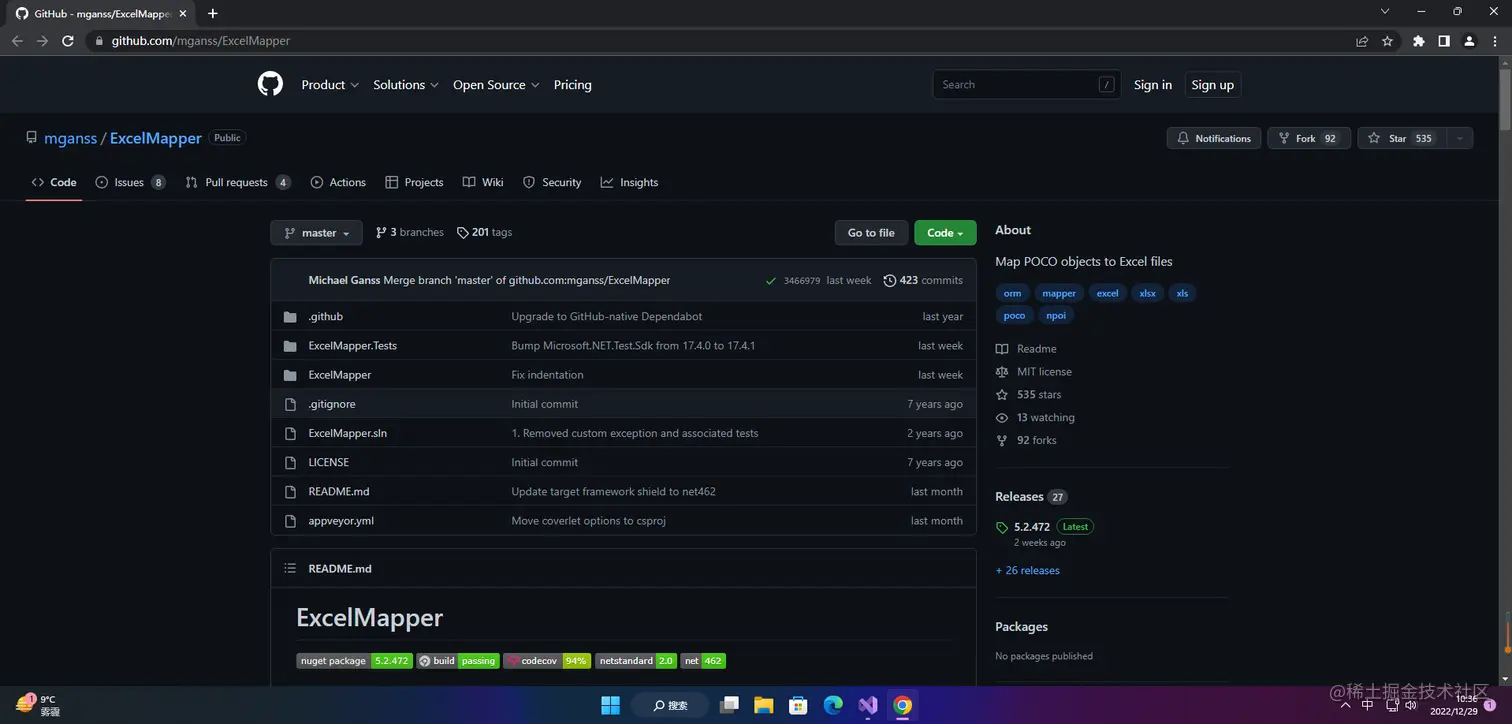Open the LICENSE file
Image resolution: width=1512 pixels, height=724 pixels.
pos(329,462)
